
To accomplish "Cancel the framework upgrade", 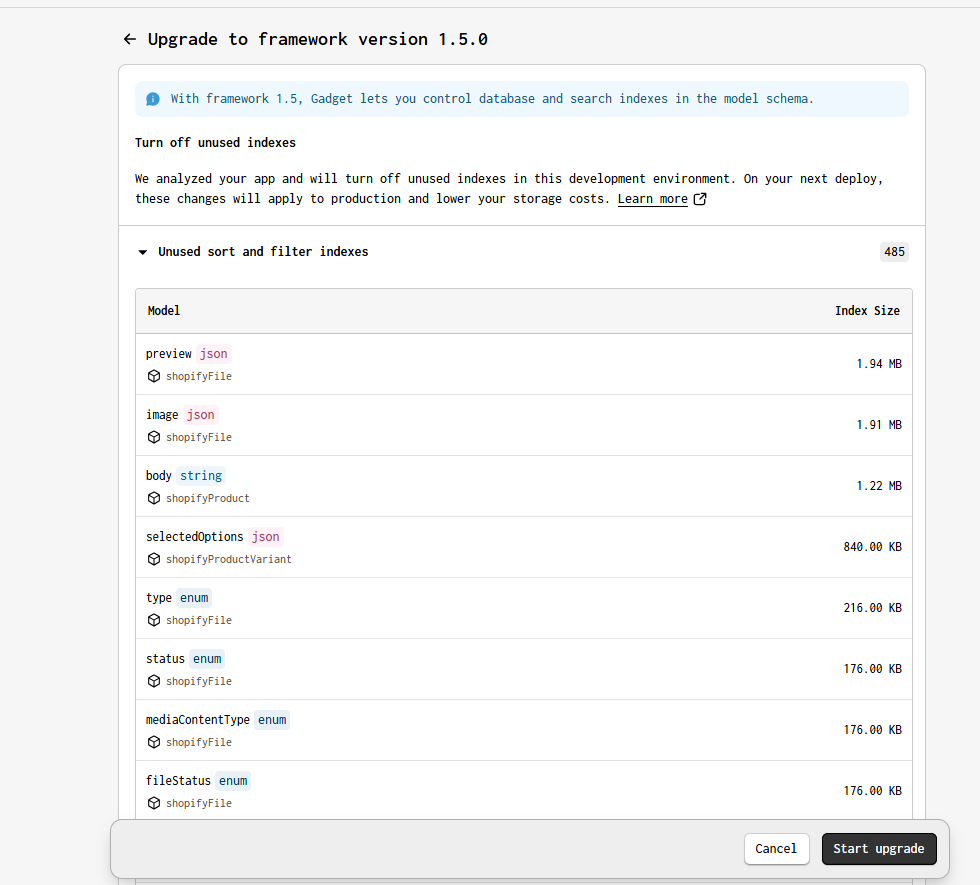I will tap(776, 849).
